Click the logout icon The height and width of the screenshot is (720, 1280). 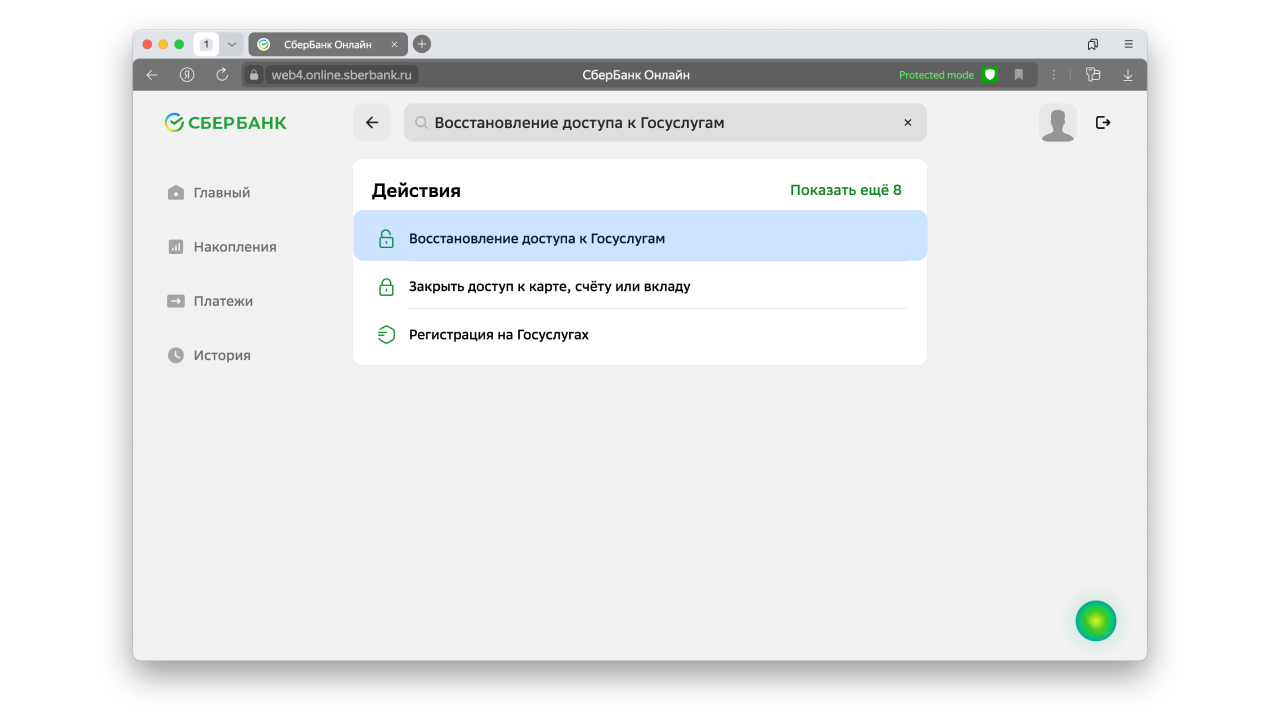(x=1103, y=123)
